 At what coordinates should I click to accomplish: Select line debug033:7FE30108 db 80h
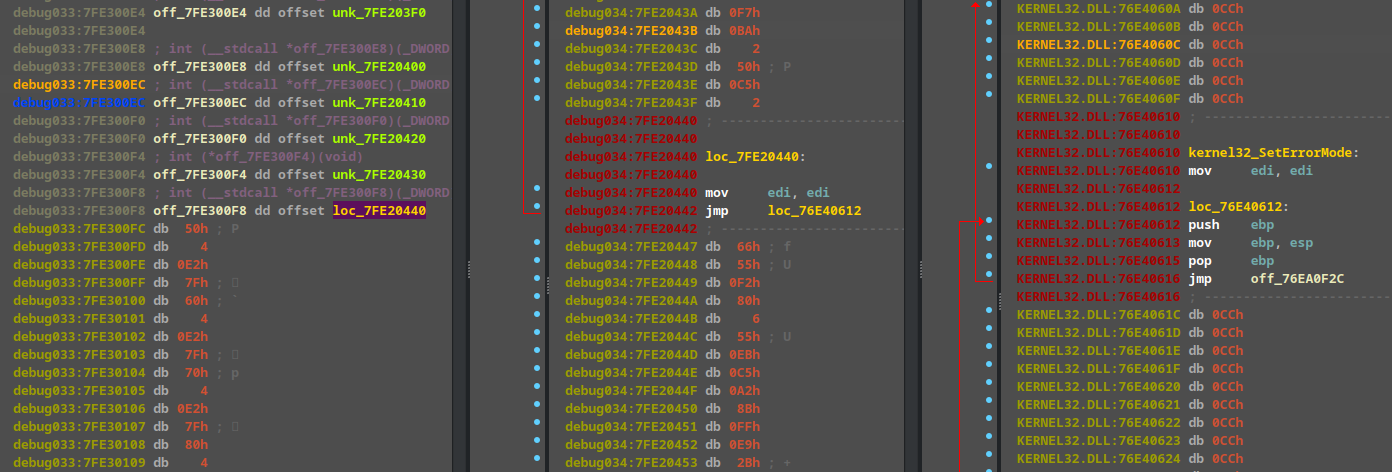point(111,445)
